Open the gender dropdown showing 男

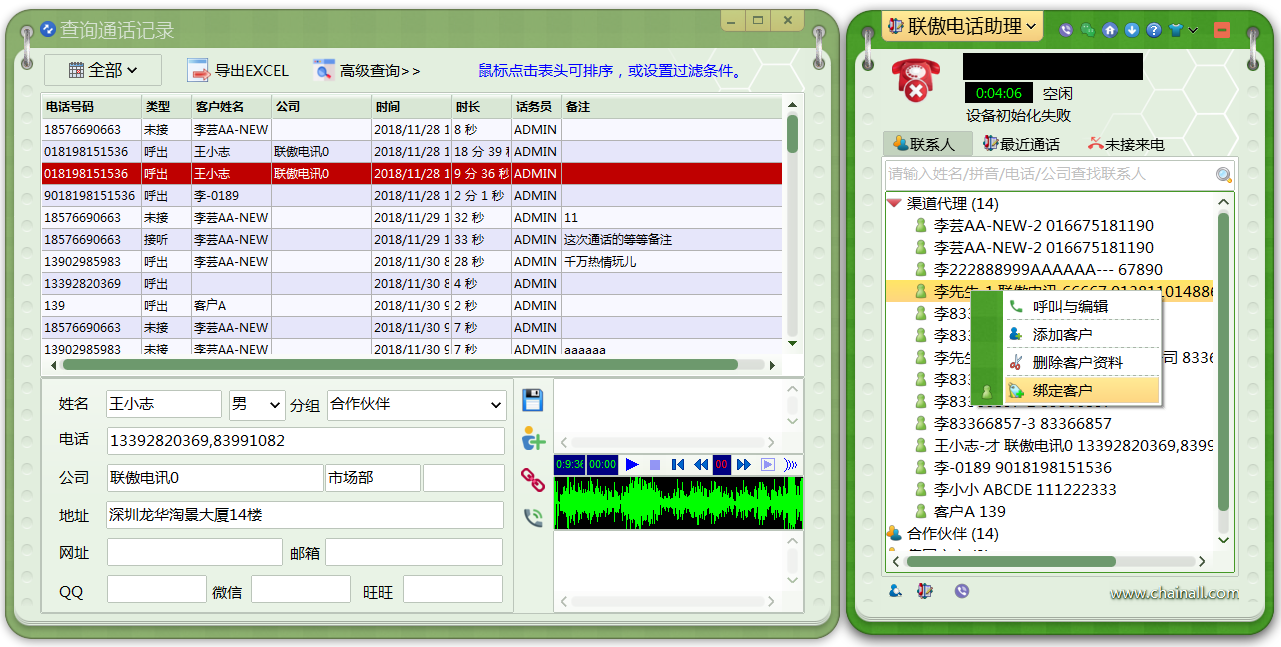[257, 404]
